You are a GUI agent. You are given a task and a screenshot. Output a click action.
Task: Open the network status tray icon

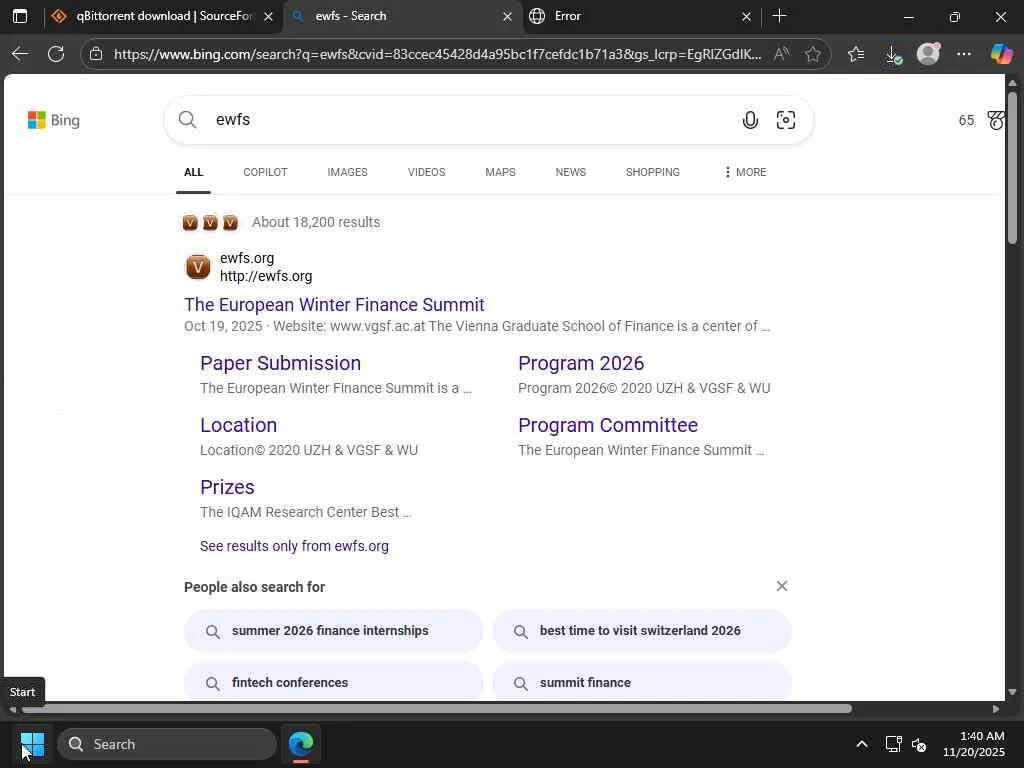[x=893, y=744]
